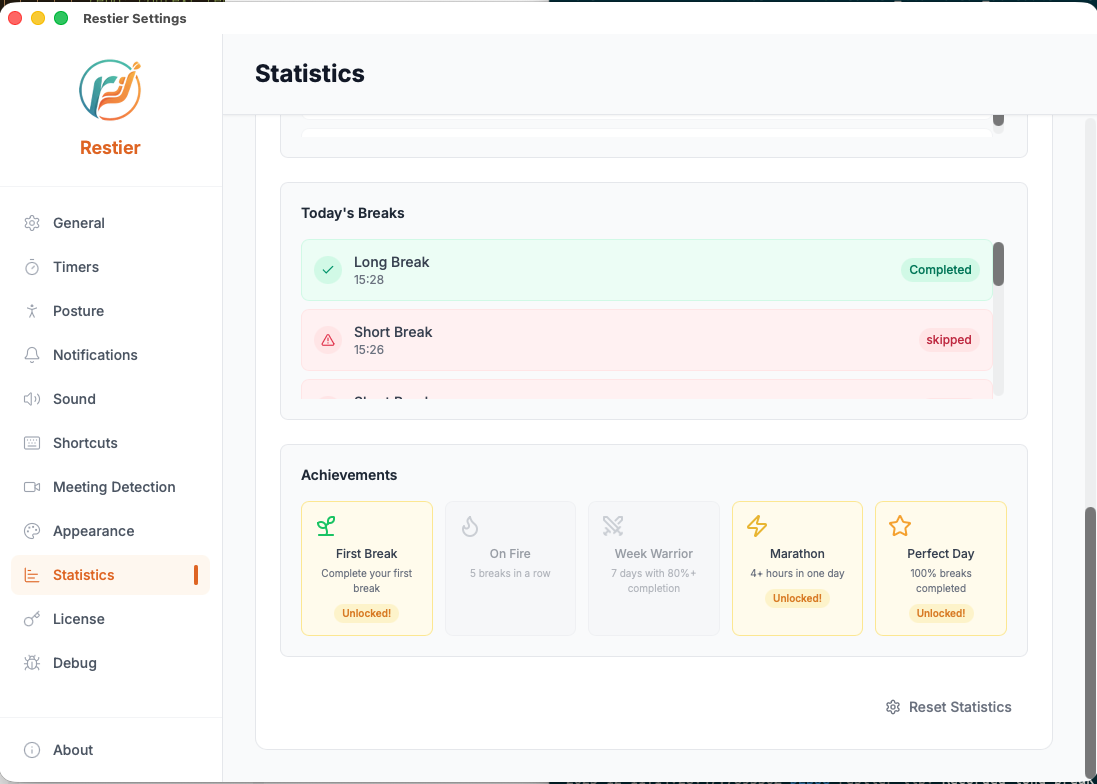Click the Timers stopwatch icon
1097x784 pixels.
[32, 267]
